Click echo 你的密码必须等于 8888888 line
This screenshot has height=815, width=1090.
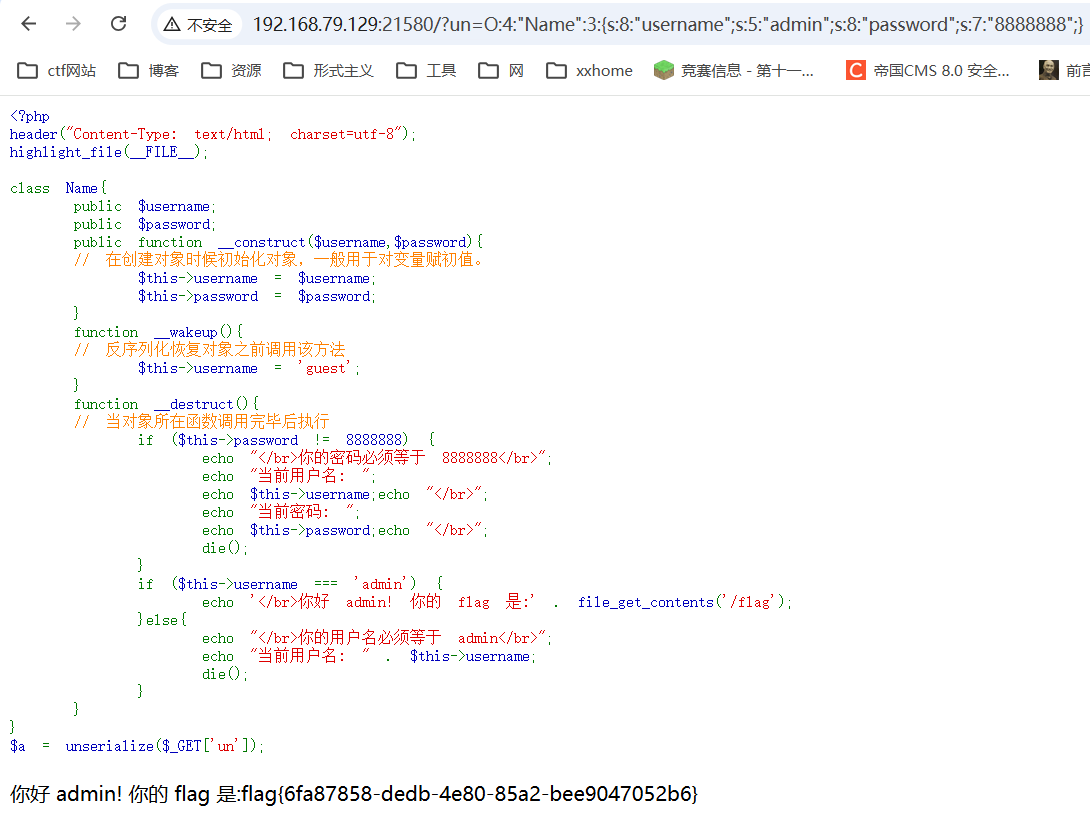[377, 458]
